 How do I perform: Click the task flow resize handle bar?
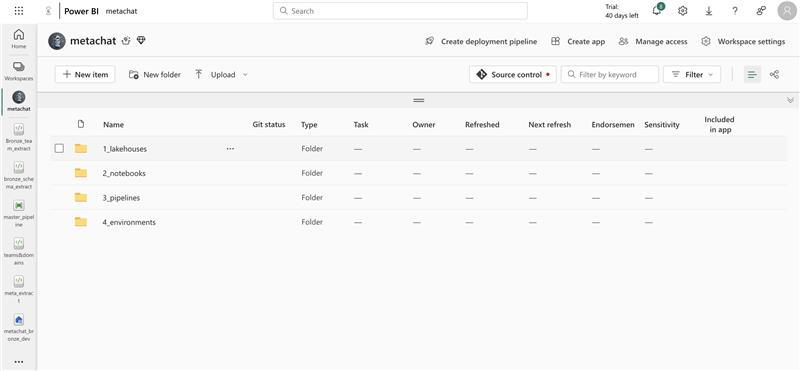pyautogui.click(x=419, y=100)
